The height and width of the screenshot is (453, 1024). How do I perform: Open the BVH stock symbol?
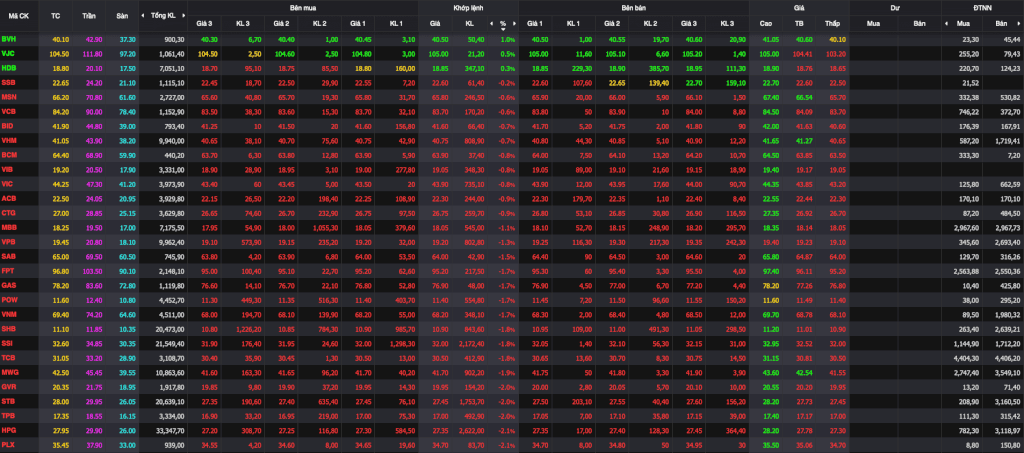(9, 39)
